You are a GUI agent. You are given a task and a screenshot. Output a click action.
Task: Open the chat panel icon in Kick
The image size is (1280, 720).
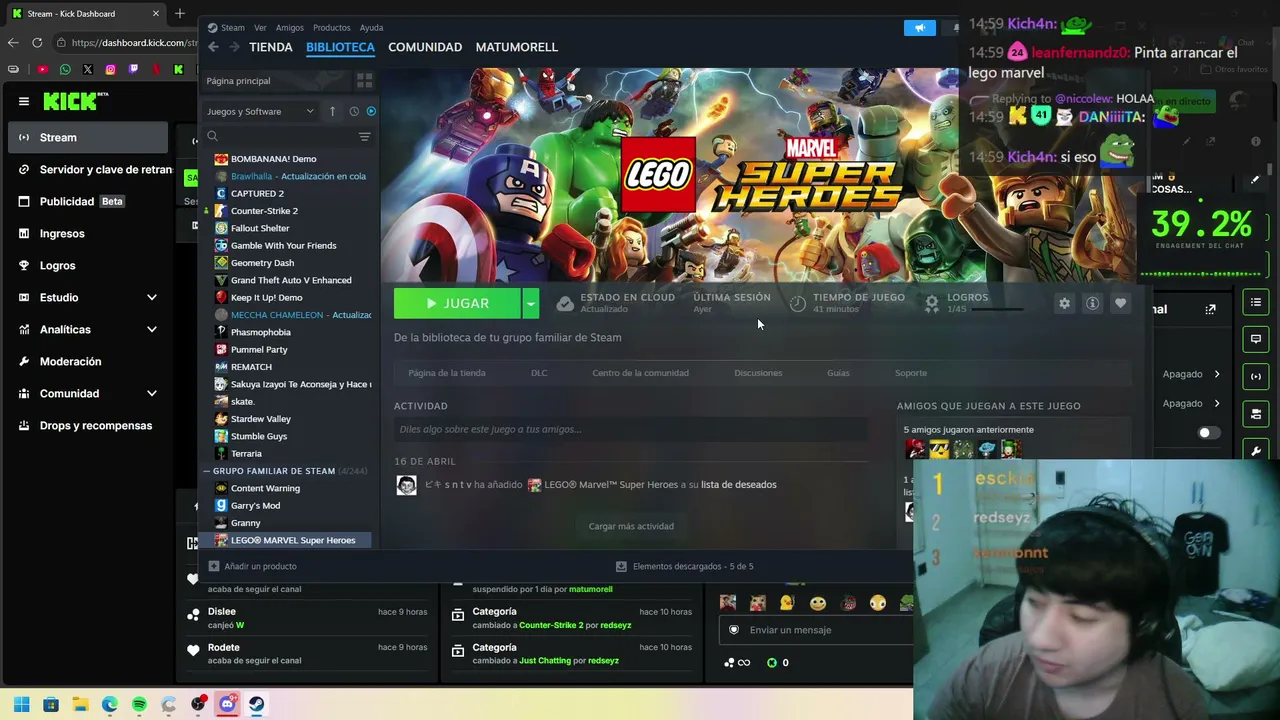[x=1256, y=339]
